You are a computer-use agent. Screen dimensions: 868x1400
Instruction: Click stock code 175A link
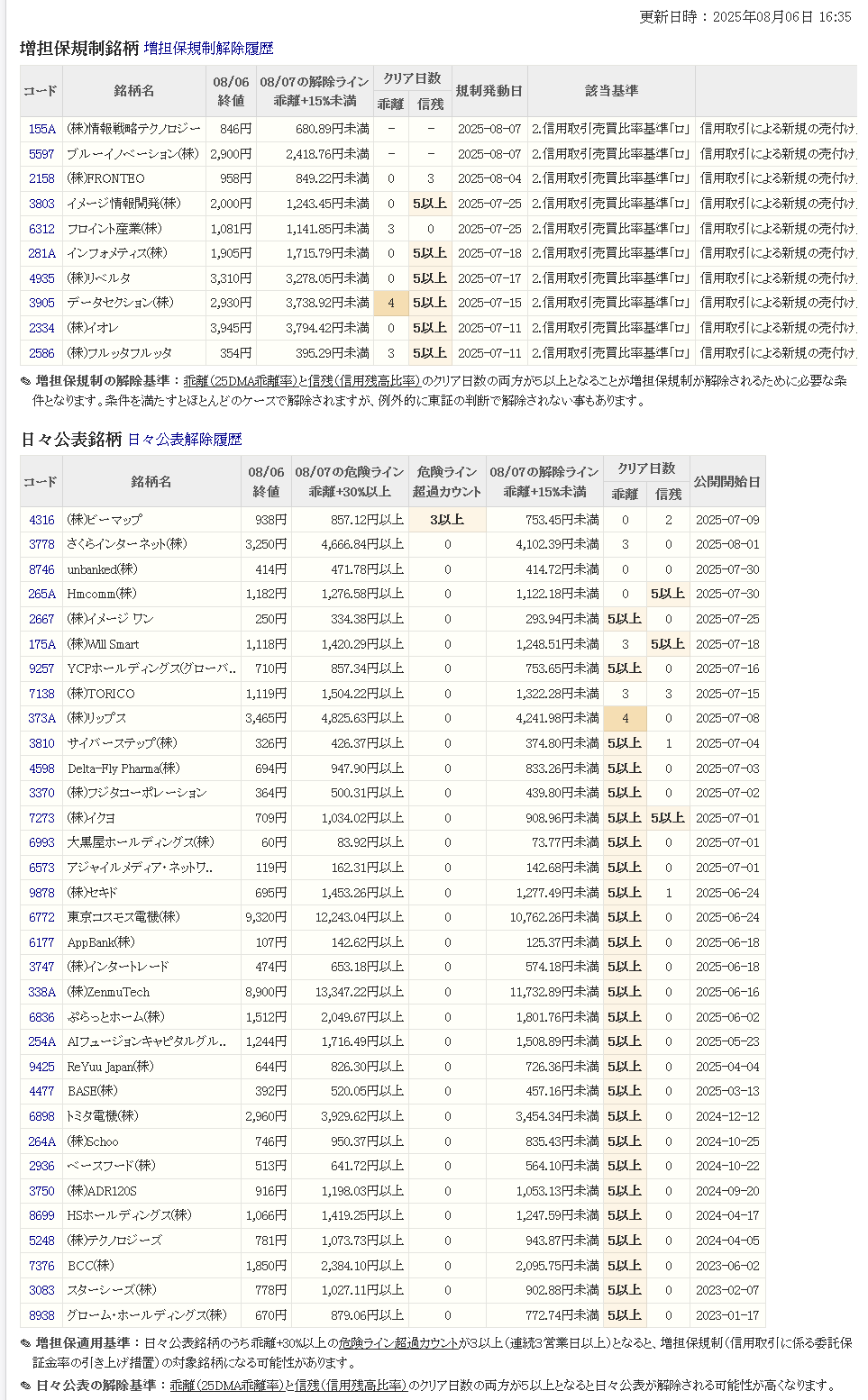pyautogui.click(x=41, y=644)
